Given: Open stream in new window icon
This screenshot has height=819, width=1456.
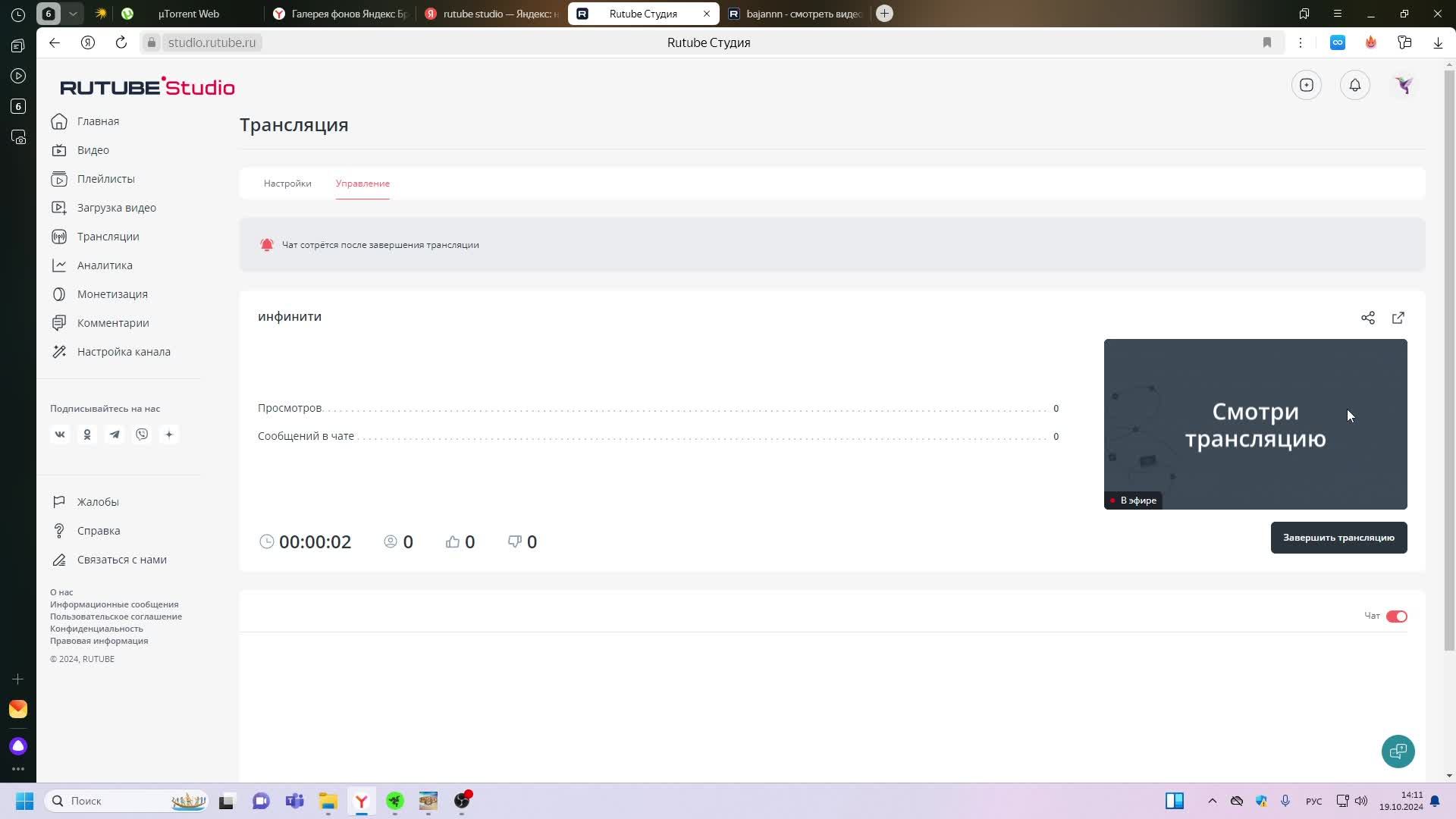Looking at the screenshot, I should pos(1398,318).
